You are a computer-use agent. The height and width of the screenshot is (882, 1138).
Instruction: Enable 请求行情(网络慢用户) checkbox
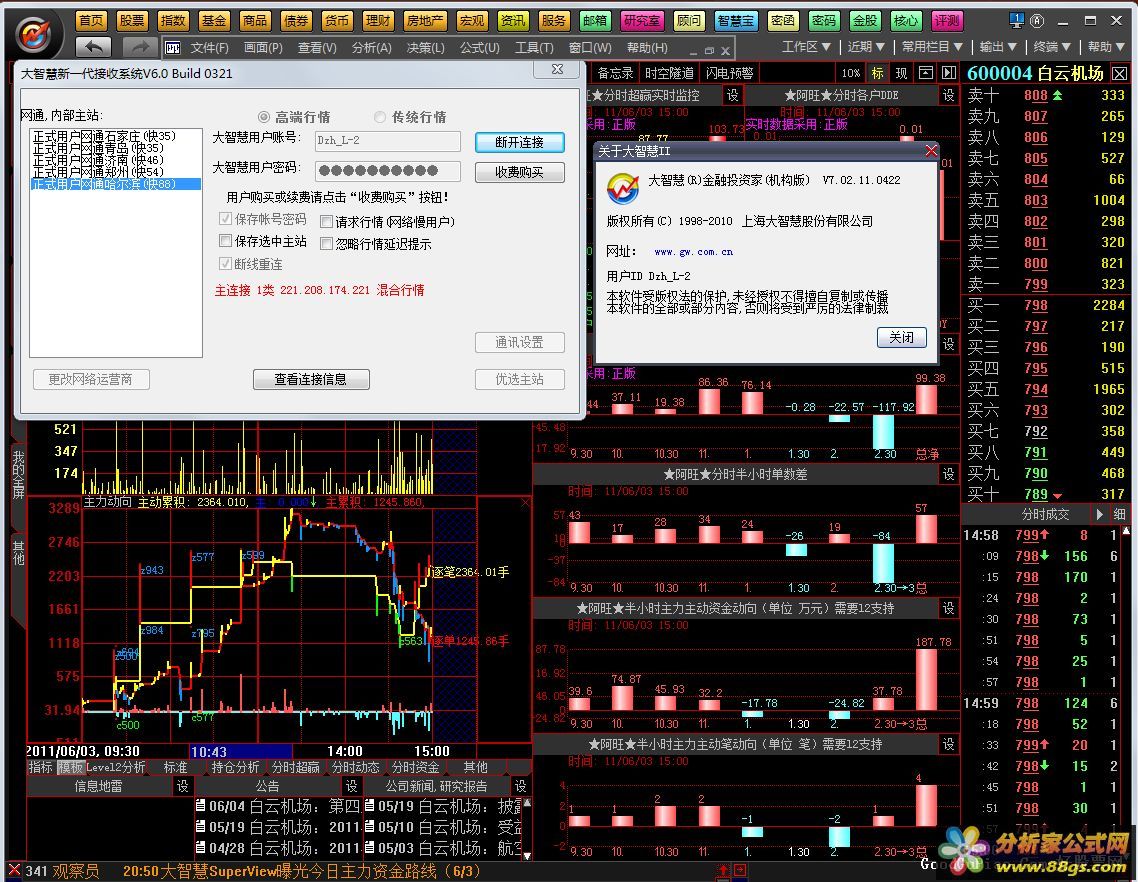(x=327, y=221)
